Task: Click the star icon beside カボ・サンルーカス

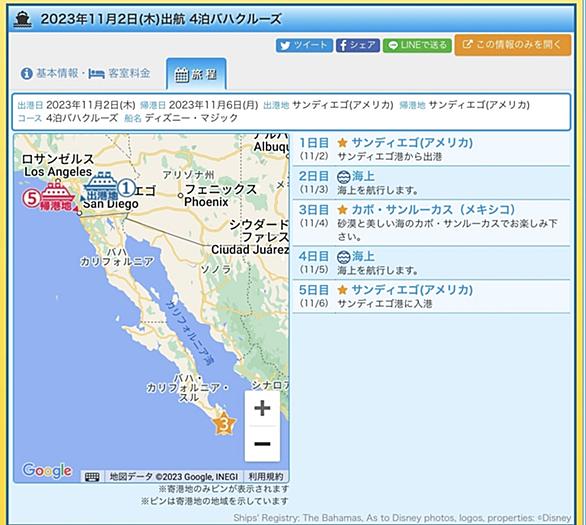Action: point(342,210)
